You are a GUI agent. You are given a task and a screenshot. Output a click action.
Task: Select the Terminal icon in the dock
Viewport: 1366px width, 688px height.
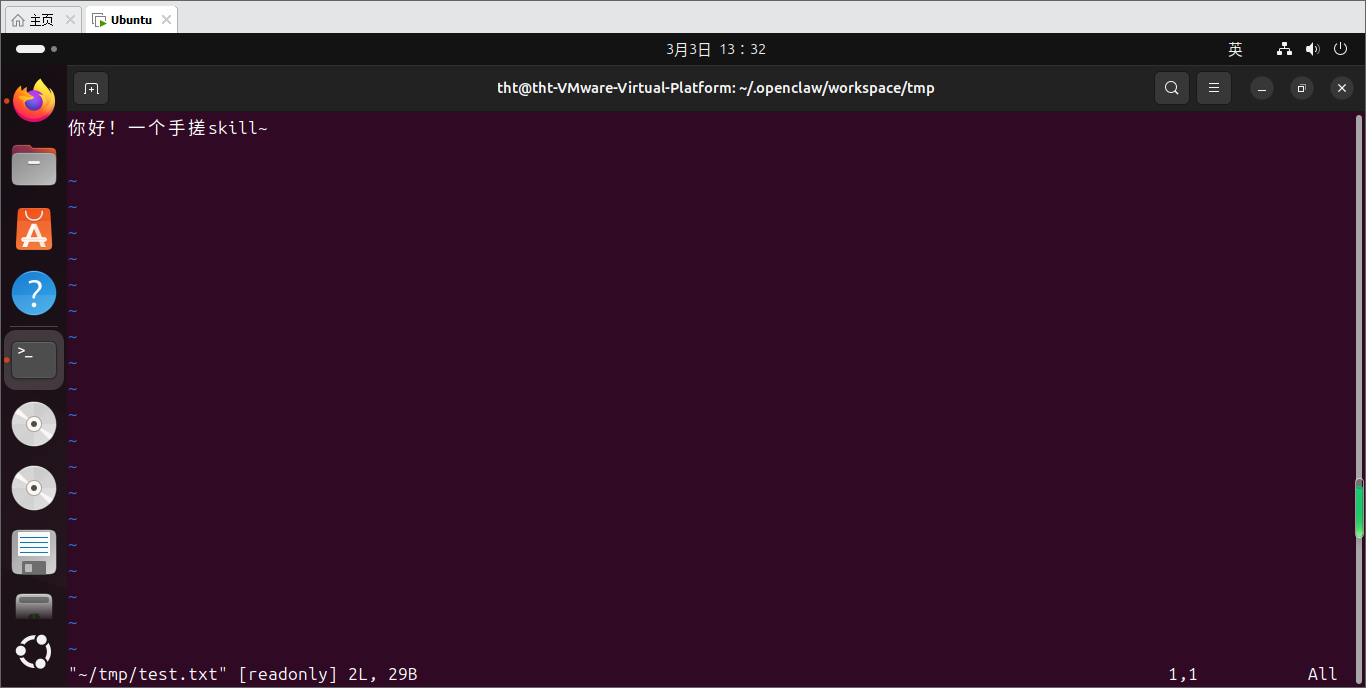click(34, 359)
